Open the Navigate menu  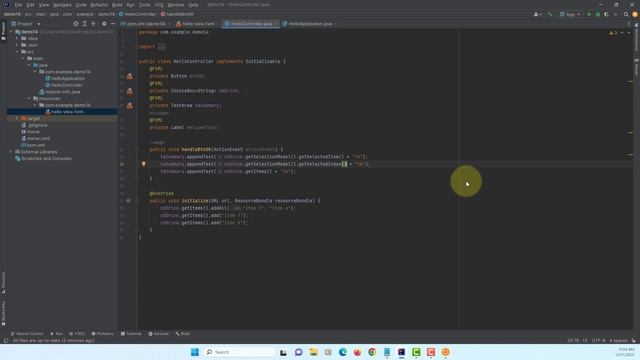click(62, 5)
